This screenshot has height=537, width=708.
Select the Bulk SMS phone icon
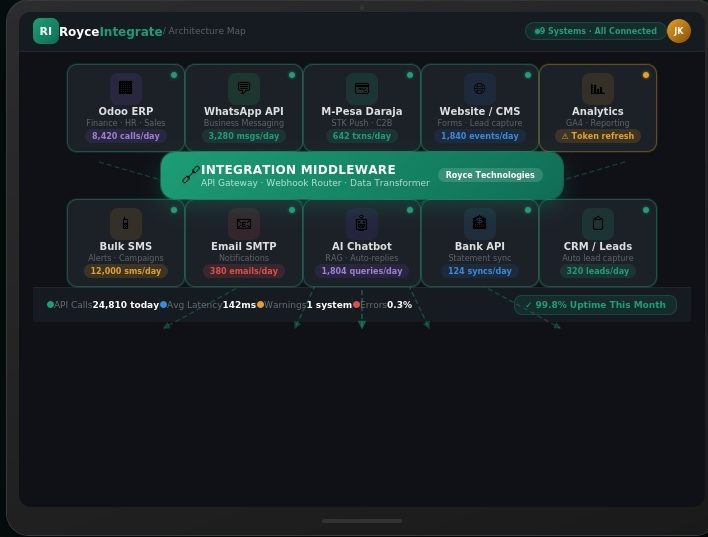(125, 223)
